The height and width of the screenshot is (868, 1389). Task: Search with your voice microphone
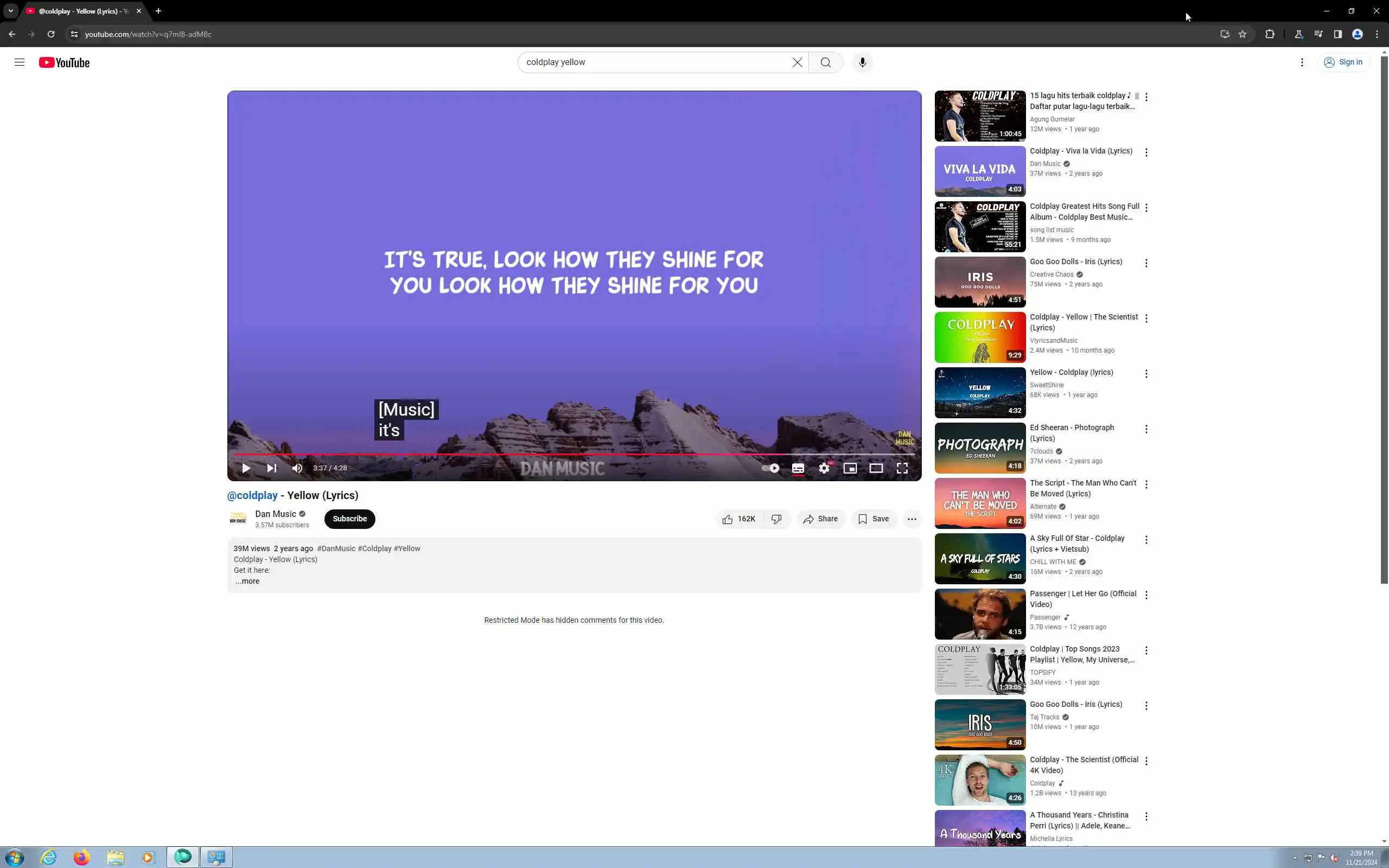(x=862, y=62)
